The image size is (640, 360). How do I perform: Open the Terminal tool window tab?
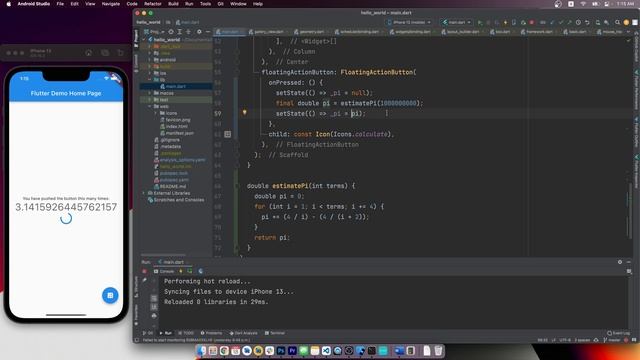tap(275, 333)
